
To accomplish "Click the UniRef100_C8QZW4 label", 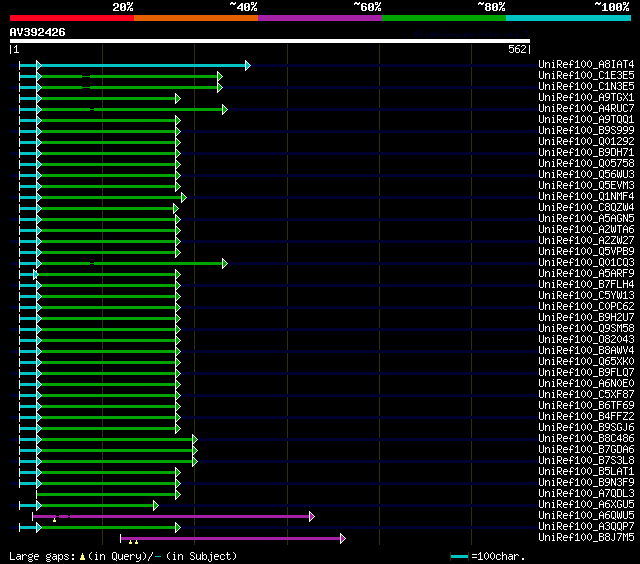I will point(586,208).
